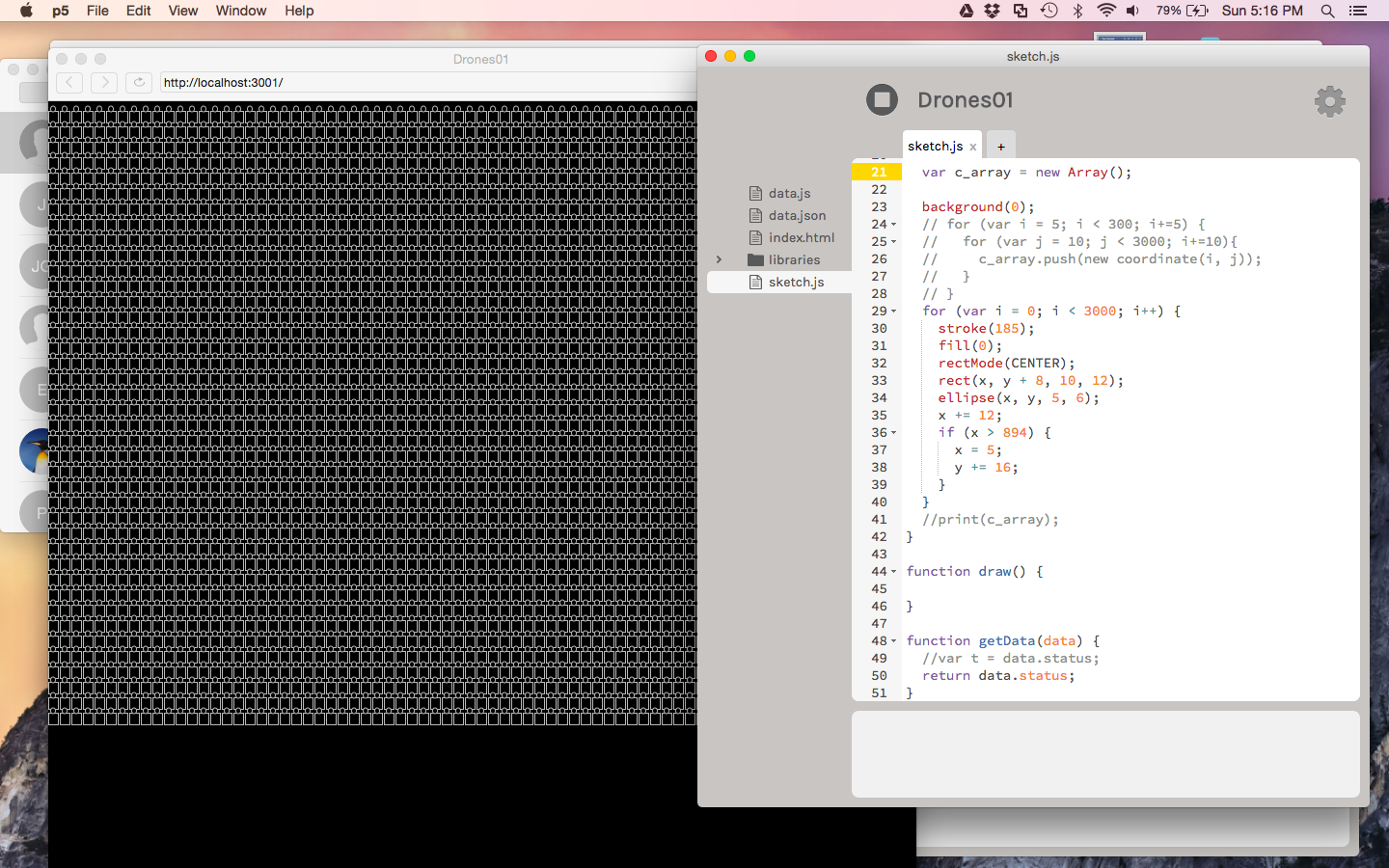Open data.js in the file sidebar
1389x868 pixels.
tap(789, 194)
